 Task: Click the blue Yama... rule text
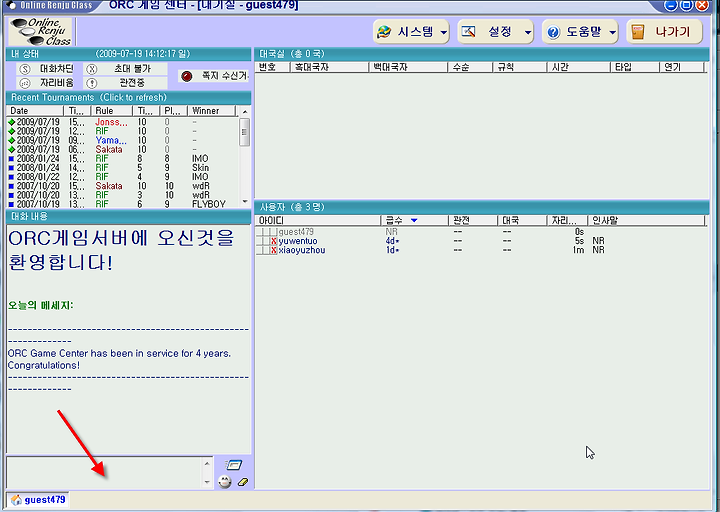pos(111,141)
